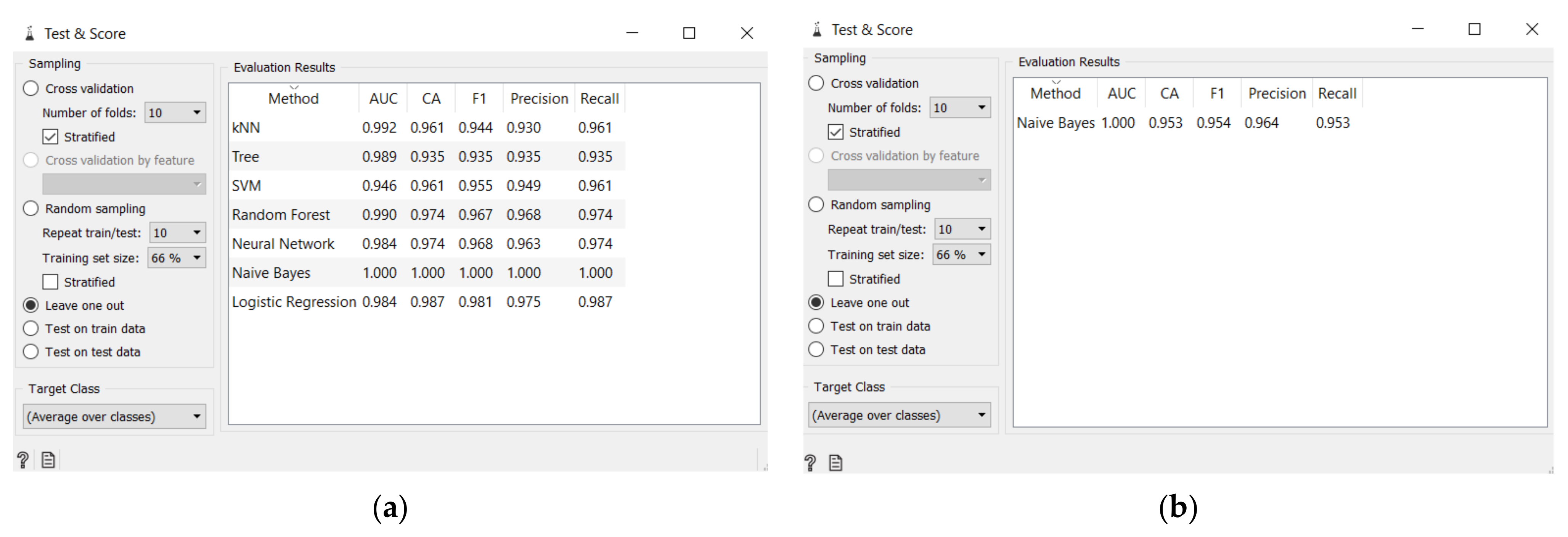Uncheck Stratified under folds in left window
The height and width of the screenshot is (537, 1568).
point(50,137)
